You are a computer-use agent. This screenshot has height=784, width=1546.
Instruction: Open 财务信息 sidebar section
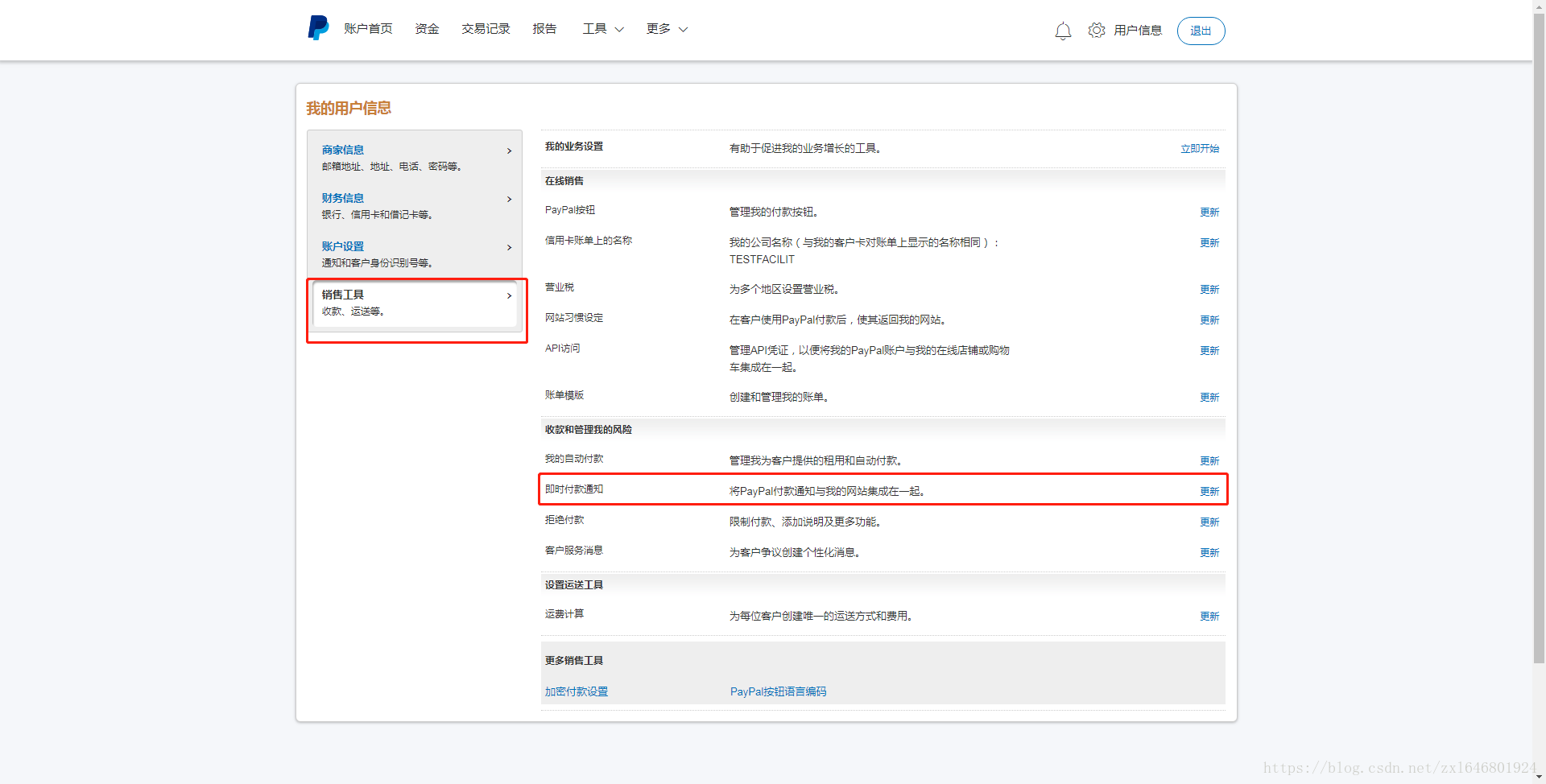(342, 198)
